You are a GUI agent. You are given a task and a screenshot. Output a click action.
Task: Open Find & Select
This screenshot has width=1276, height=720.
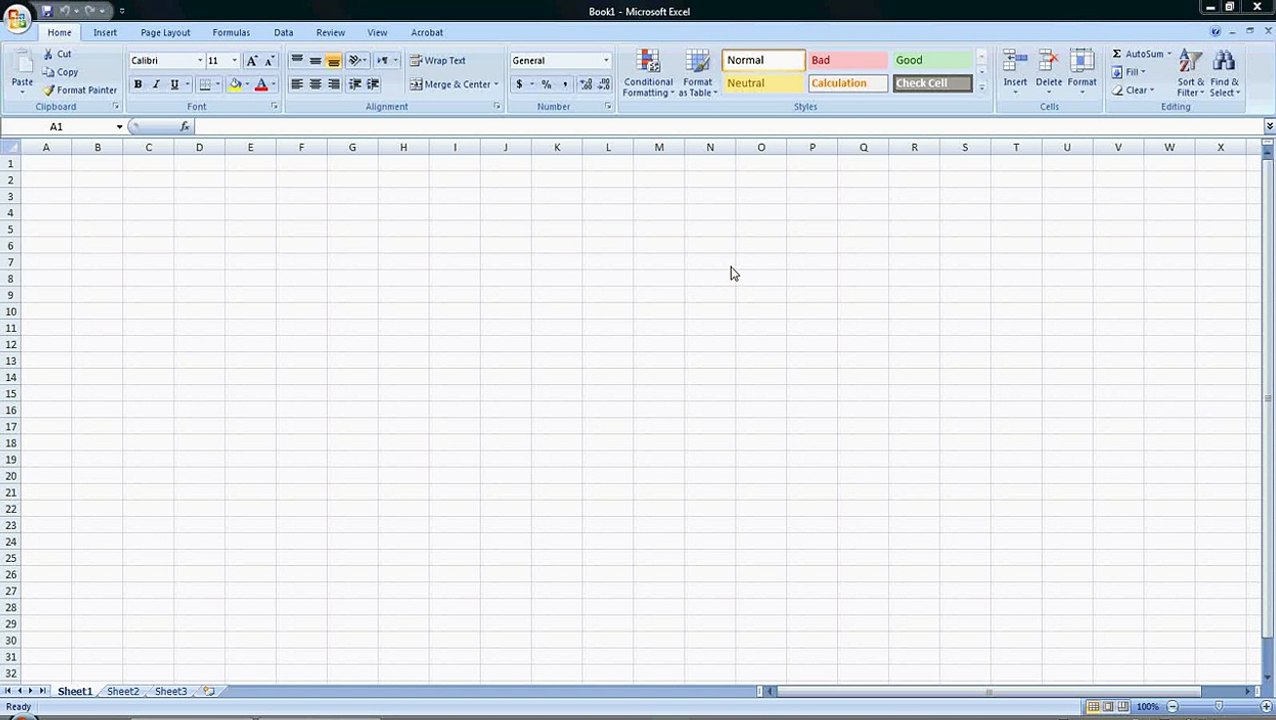pos(1224,73)
